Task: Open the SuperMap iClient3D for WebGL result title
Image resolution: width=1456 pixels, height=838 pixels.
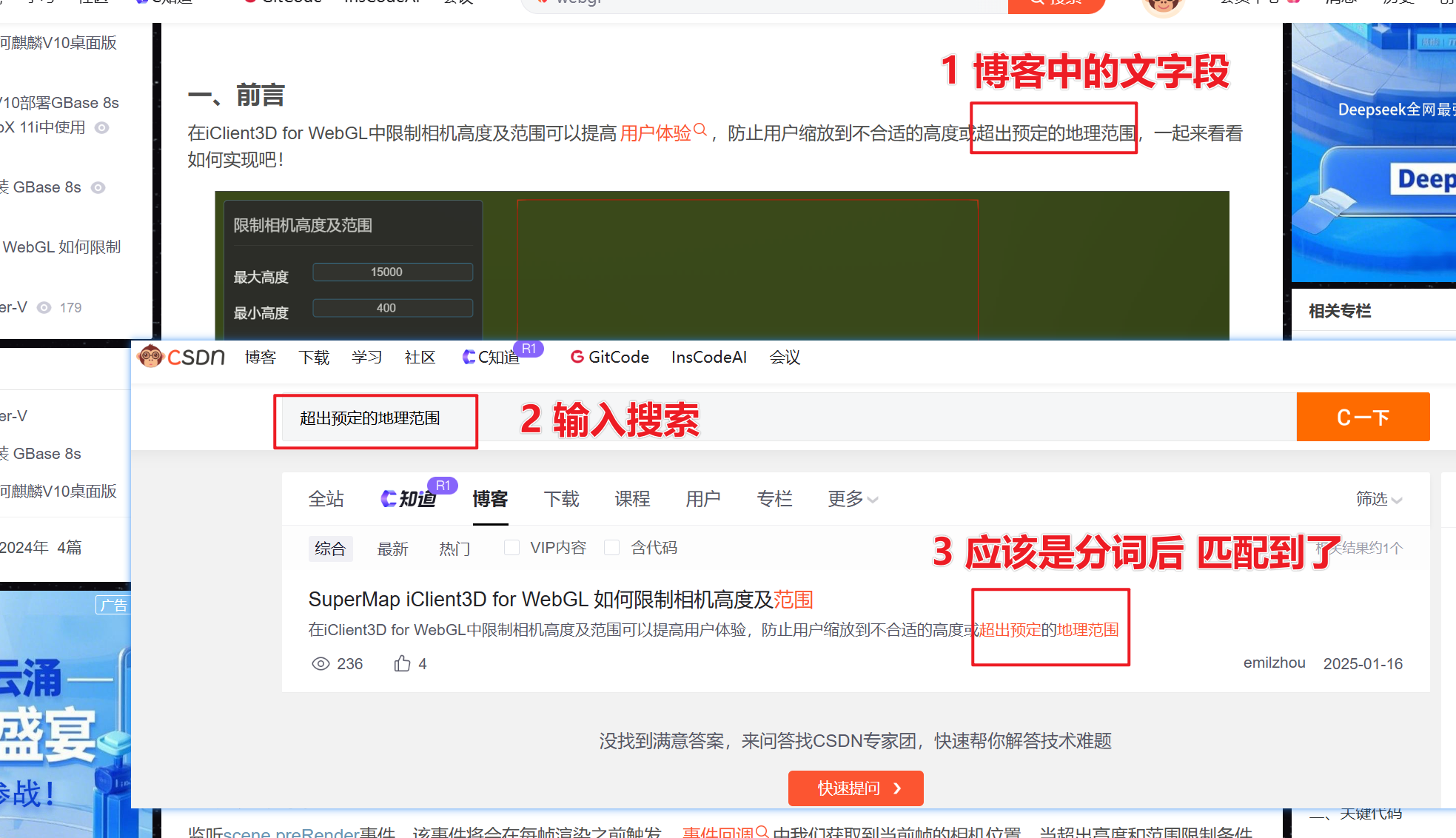Action: 561,599
